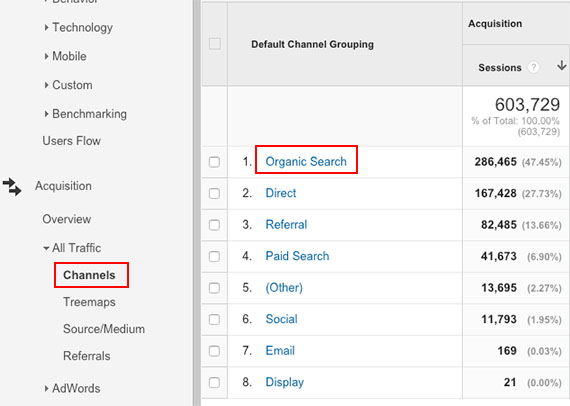Select the Paid Search row checkbox

click(x=214, y=257)
